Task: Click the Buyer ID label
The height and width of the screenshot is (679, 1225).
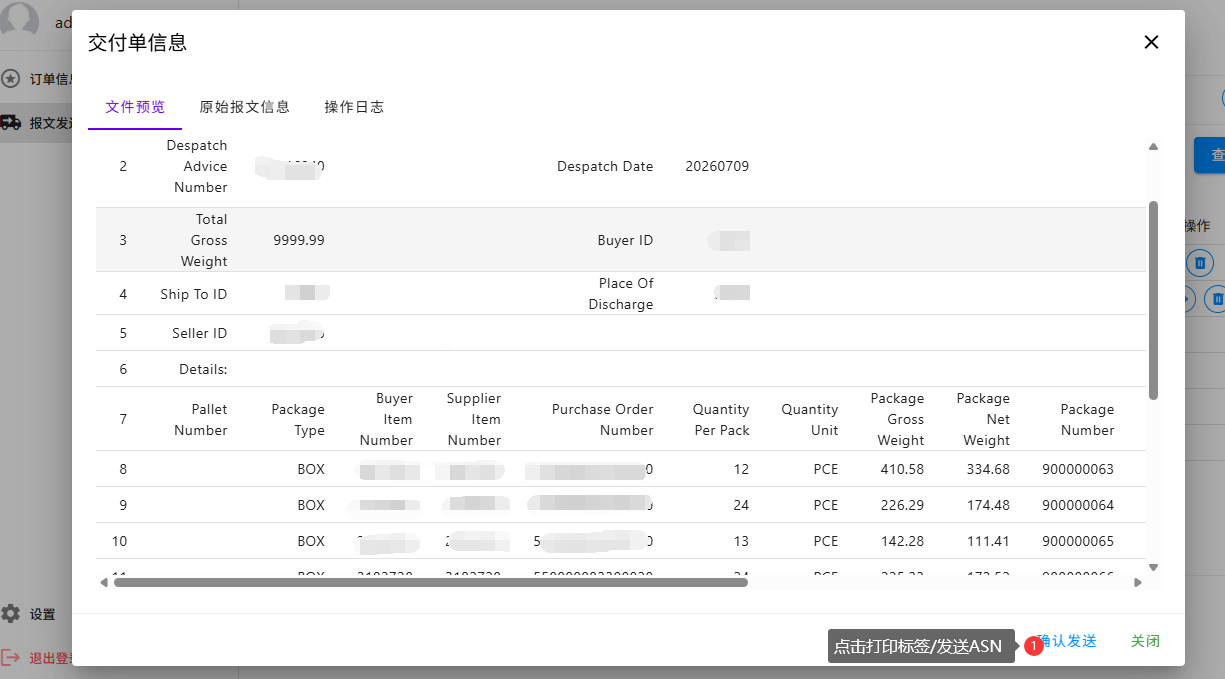Action: point(625,240)
